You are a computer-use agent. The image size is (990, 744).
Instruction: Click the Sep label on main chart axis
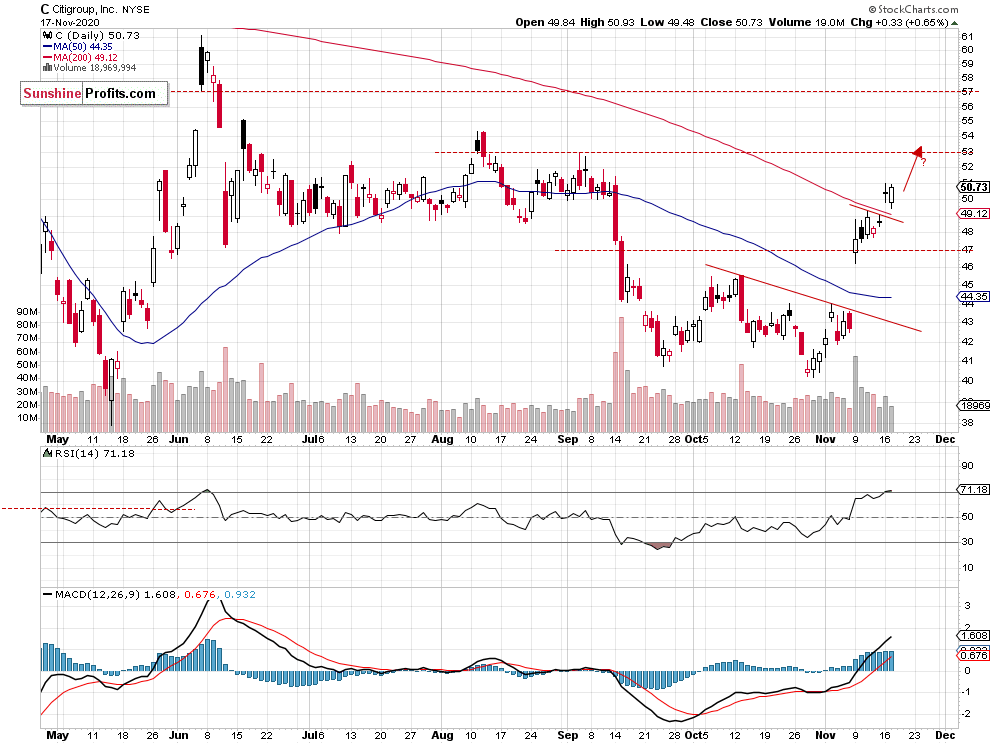point(568,439)
